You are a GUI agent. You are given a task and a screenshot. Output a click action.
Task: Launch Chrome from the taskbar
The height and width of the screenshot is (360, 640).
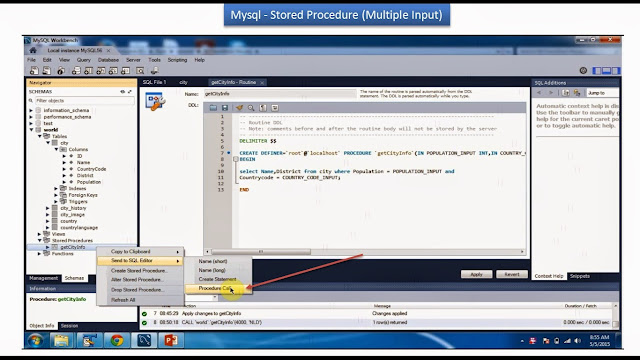(117, 340)
